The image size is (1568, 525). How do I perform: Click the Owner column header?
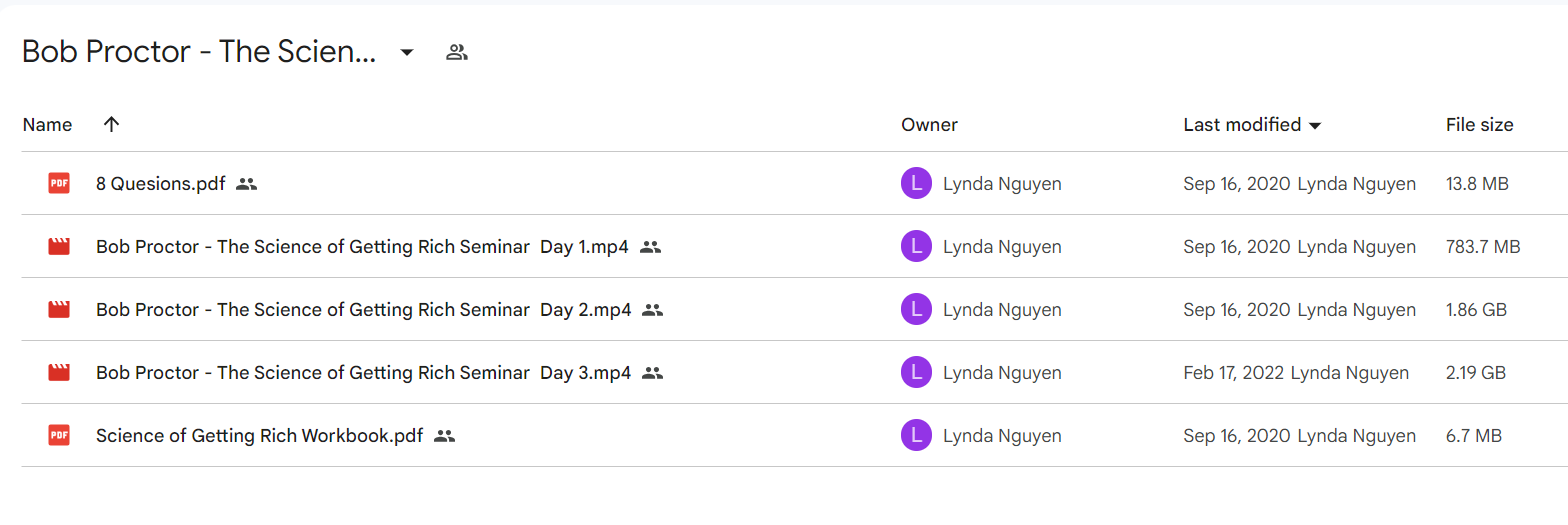929,125
